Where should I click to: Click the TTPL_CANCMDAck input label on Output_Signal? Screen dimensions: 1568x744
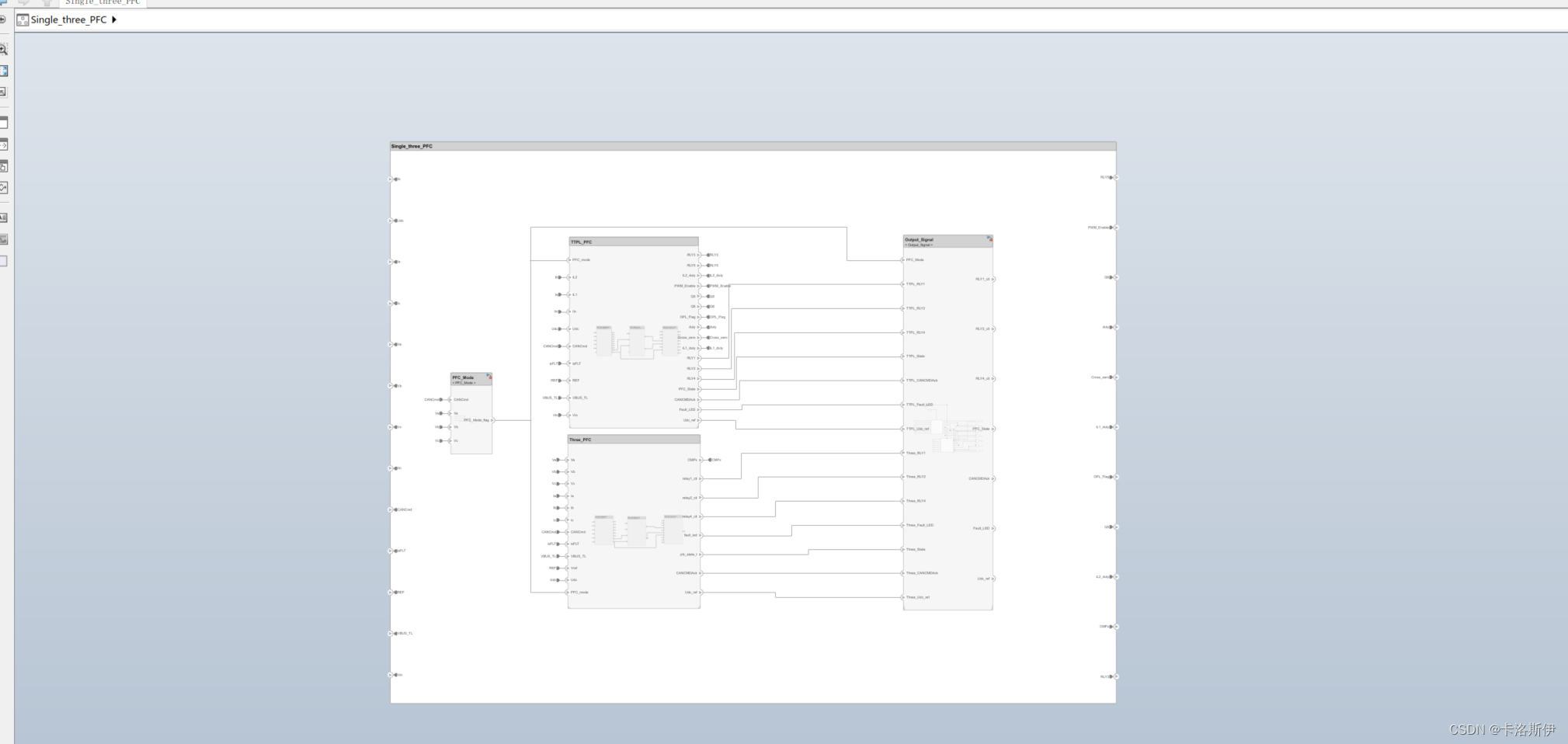[x=922, y=381]
